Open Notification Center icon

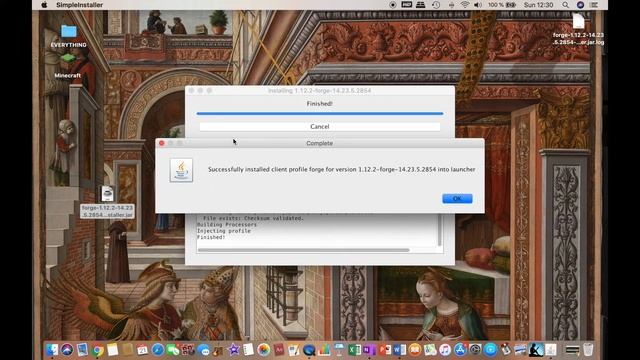594,5
